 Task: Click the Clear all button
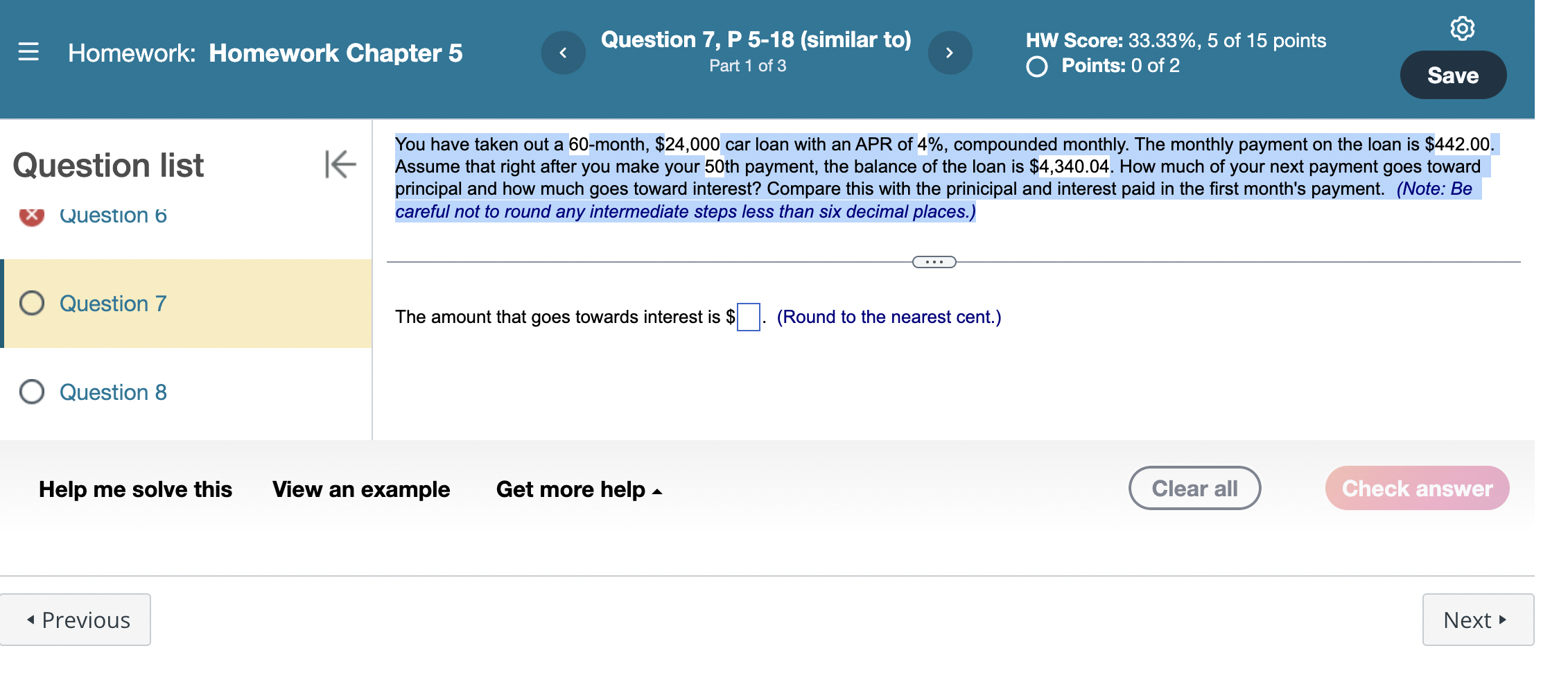tap(1194, 488)
